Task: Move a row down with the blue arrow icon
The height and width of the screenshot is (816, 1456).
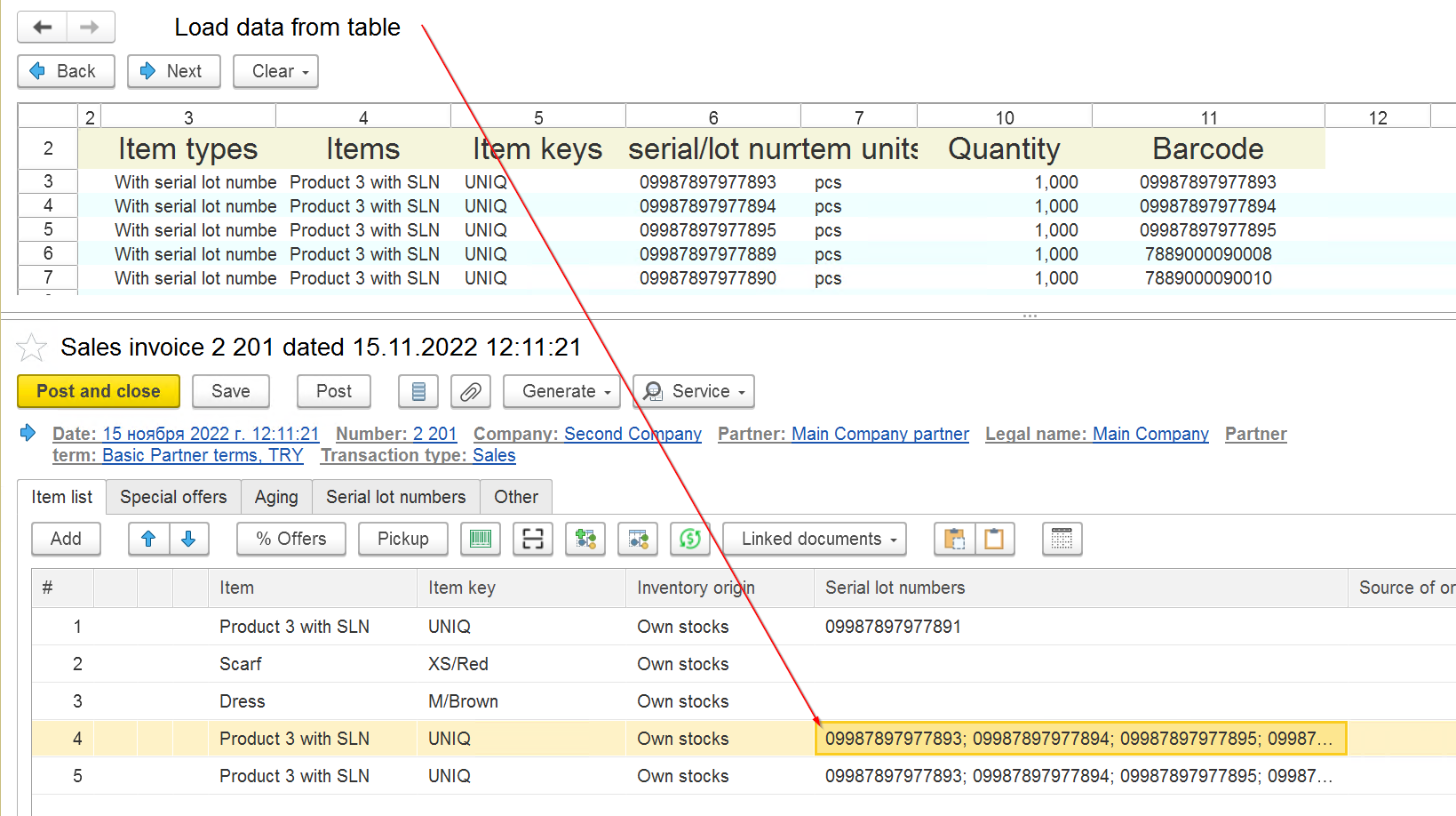Action: click(x=189, y=539)
